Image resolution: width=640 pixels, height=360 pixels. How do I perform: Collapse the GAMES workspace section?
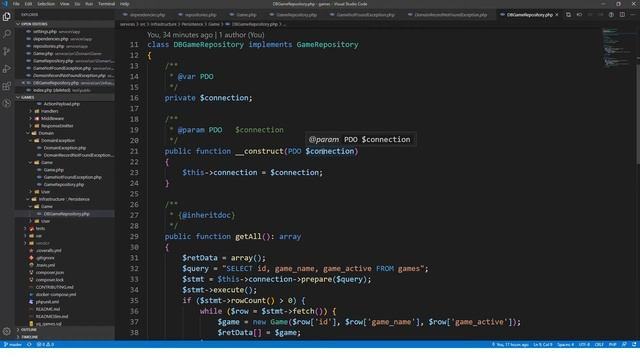pyautogui.click(x=18, y=98)
